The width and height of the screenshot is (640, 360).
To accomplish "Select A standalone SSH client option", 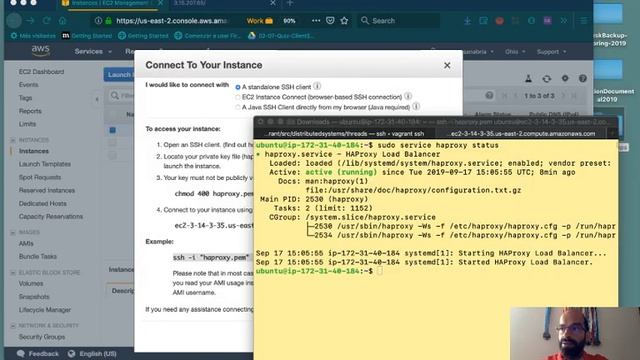I will (x=238, y=87).
